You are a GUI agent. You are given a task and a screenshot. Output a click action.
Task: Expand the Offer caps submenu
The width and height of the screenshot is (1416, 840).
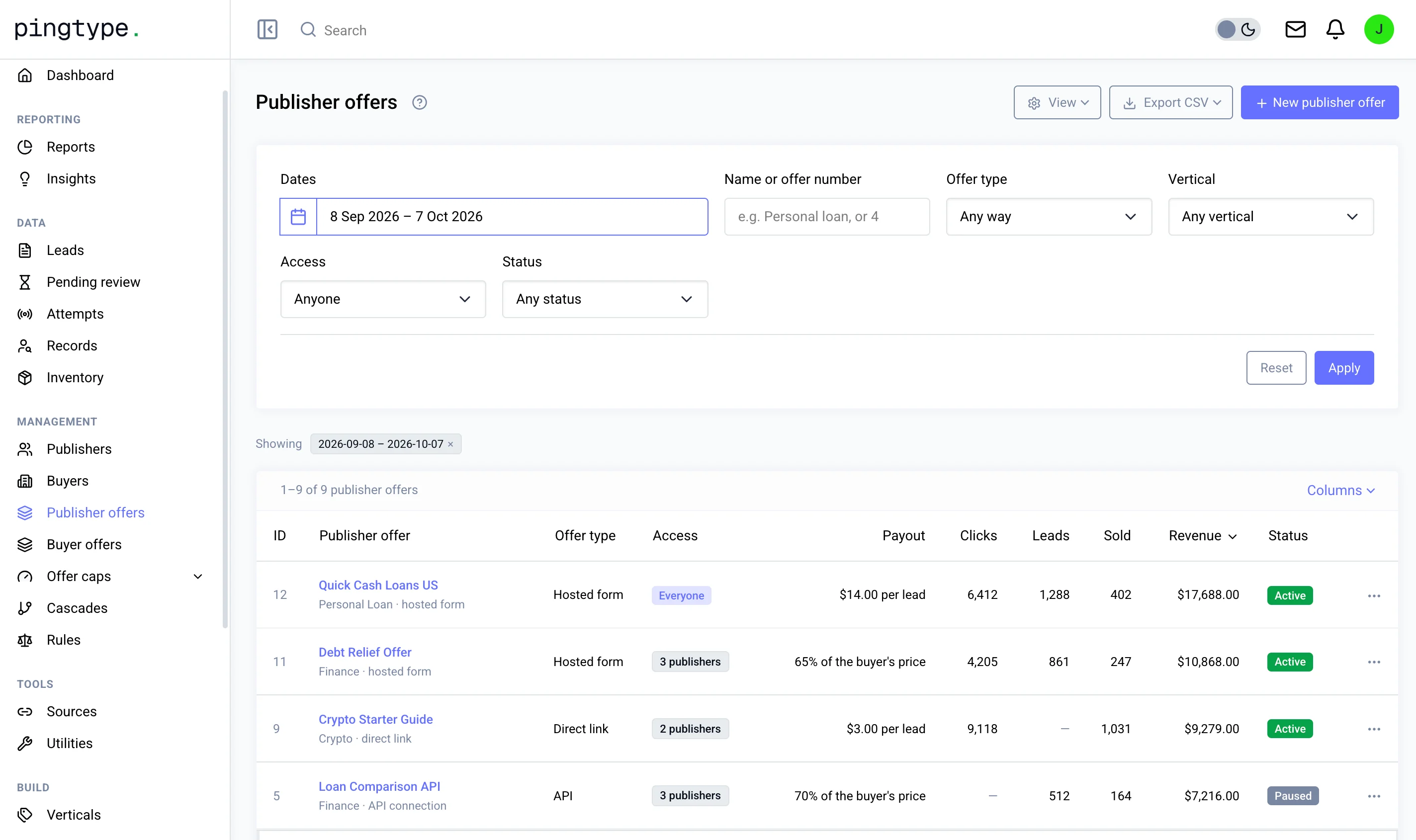[x=197, y=576]
